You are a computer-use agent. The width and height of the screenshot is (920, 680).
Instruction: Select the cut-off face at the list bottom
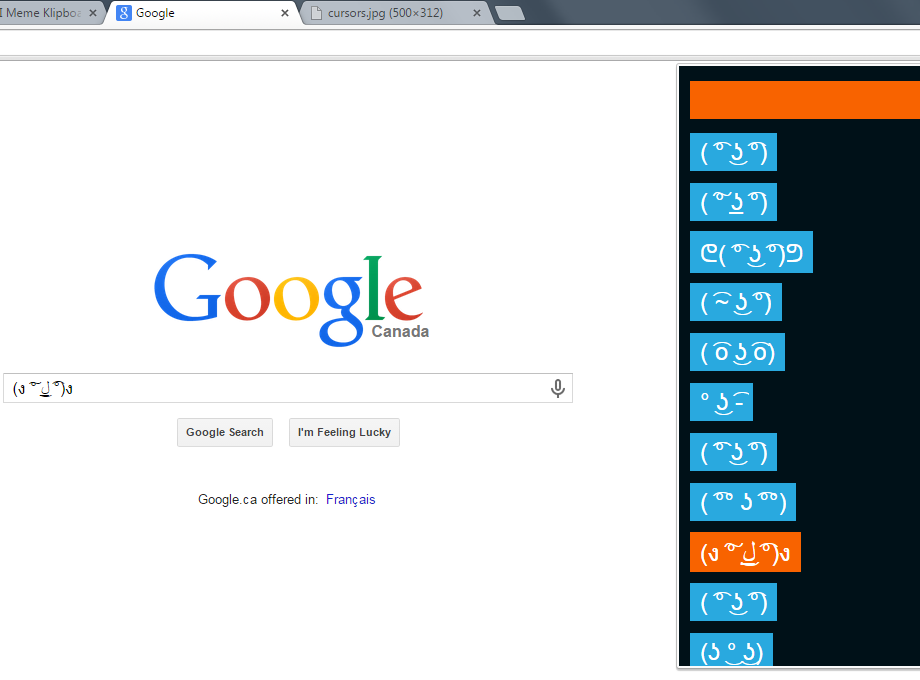(731, 649)
